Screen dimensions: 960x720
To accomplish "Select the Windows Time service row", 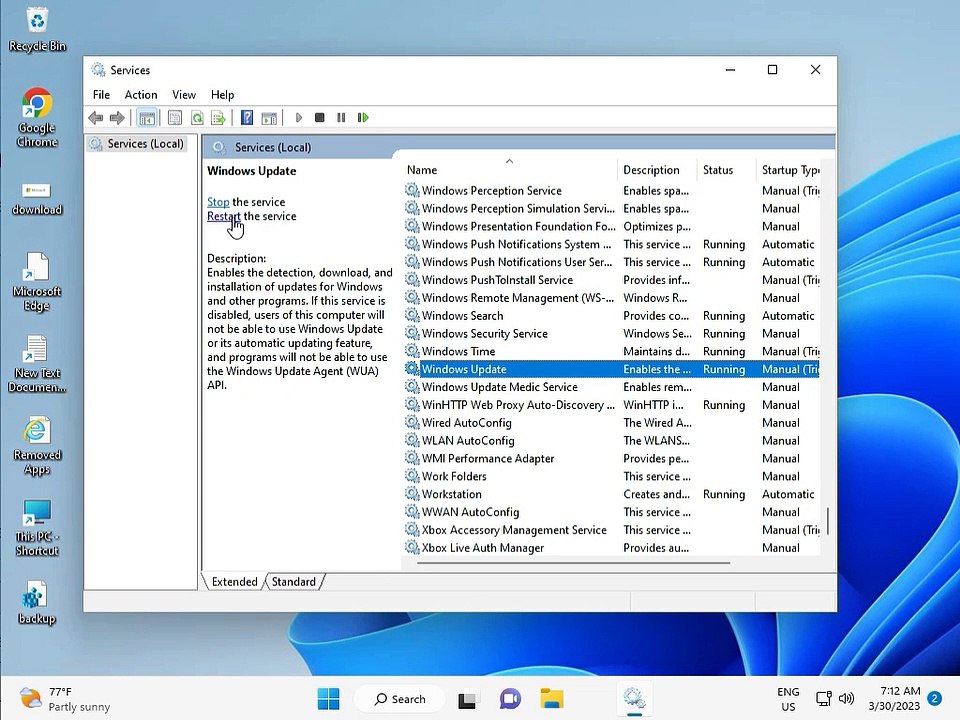I will [x=612, y=351].
